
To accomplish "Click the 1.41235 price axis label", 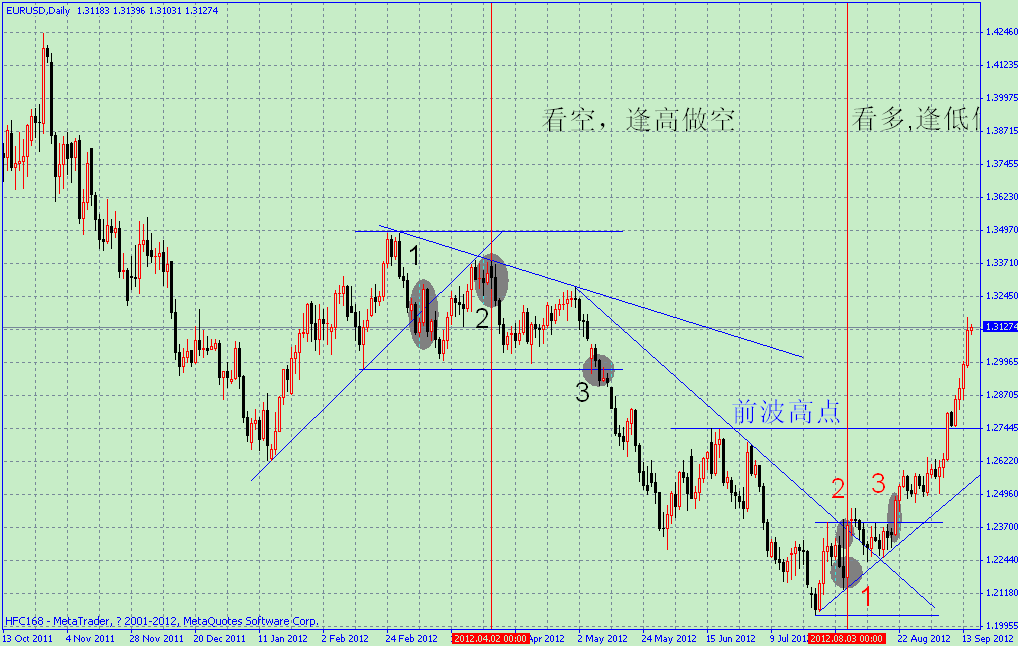I will (x=1001, y=64).
